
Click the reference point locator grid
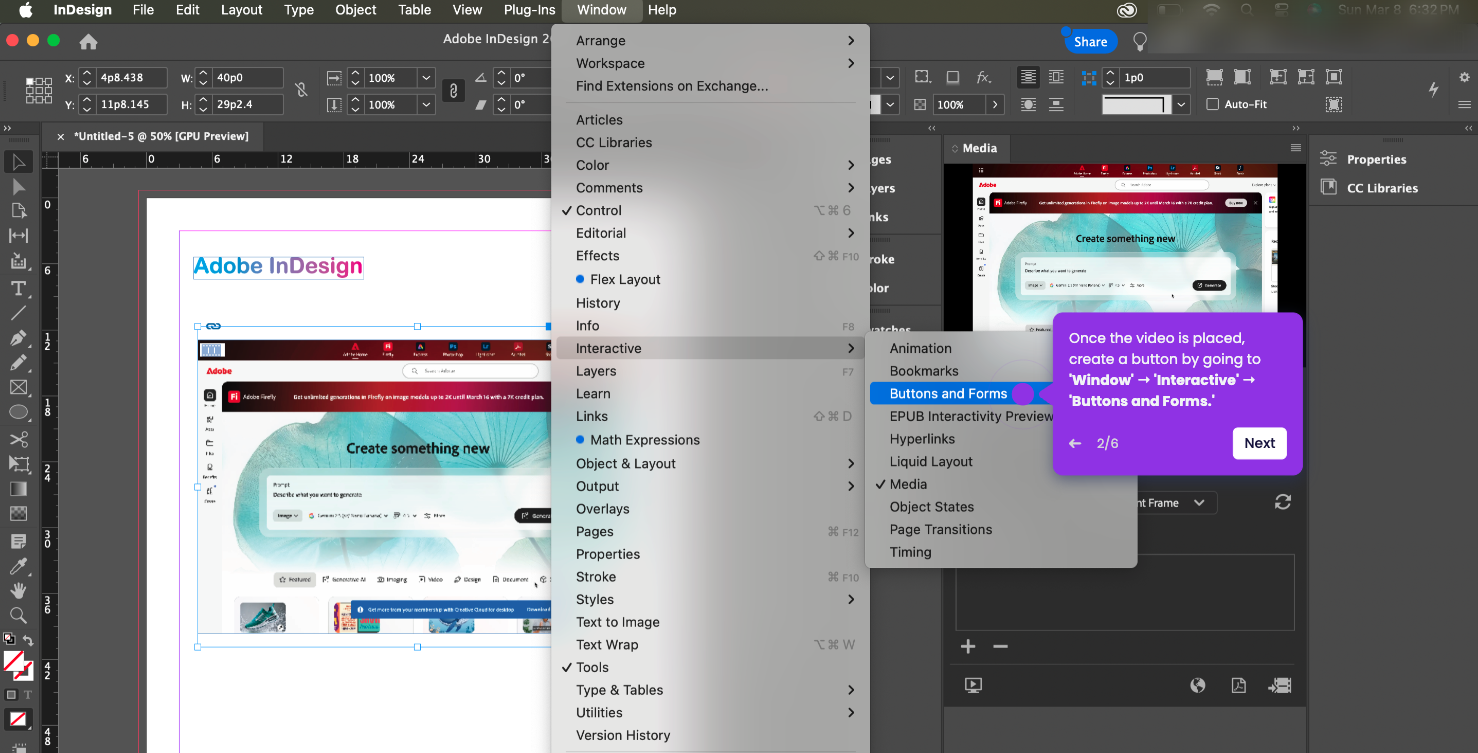pos(39,90)
